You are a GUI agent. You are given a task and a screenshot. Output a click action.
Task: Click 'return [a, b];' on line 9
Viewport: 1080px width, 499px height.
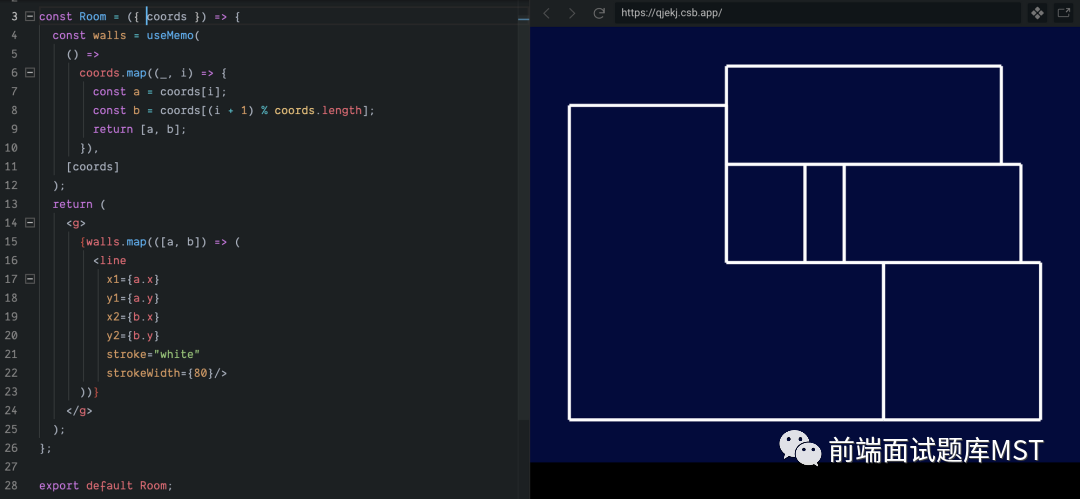[140, 129]
